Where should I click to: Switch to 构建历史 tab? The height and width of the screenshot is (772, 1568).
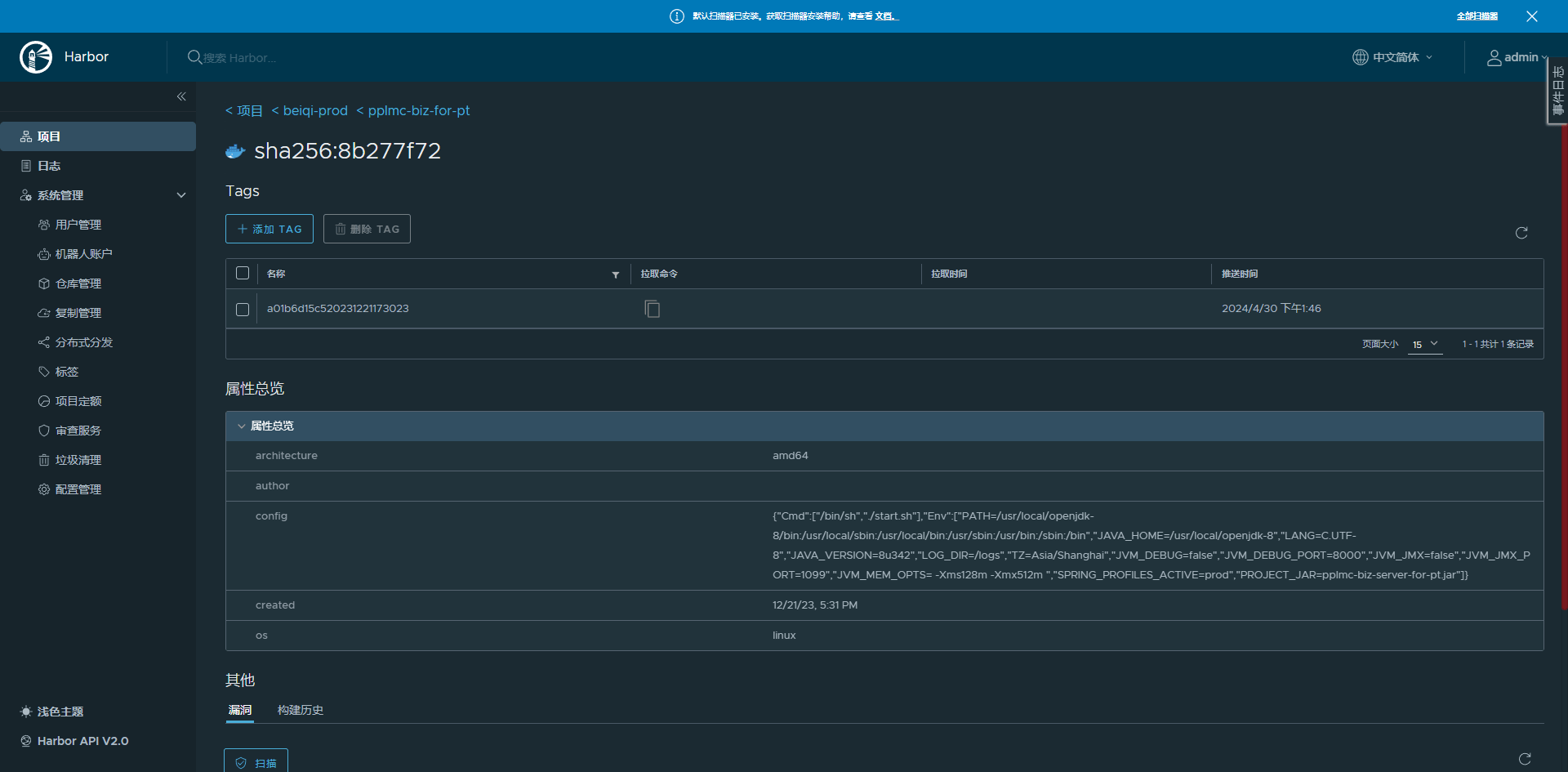(x=301, y=710)
